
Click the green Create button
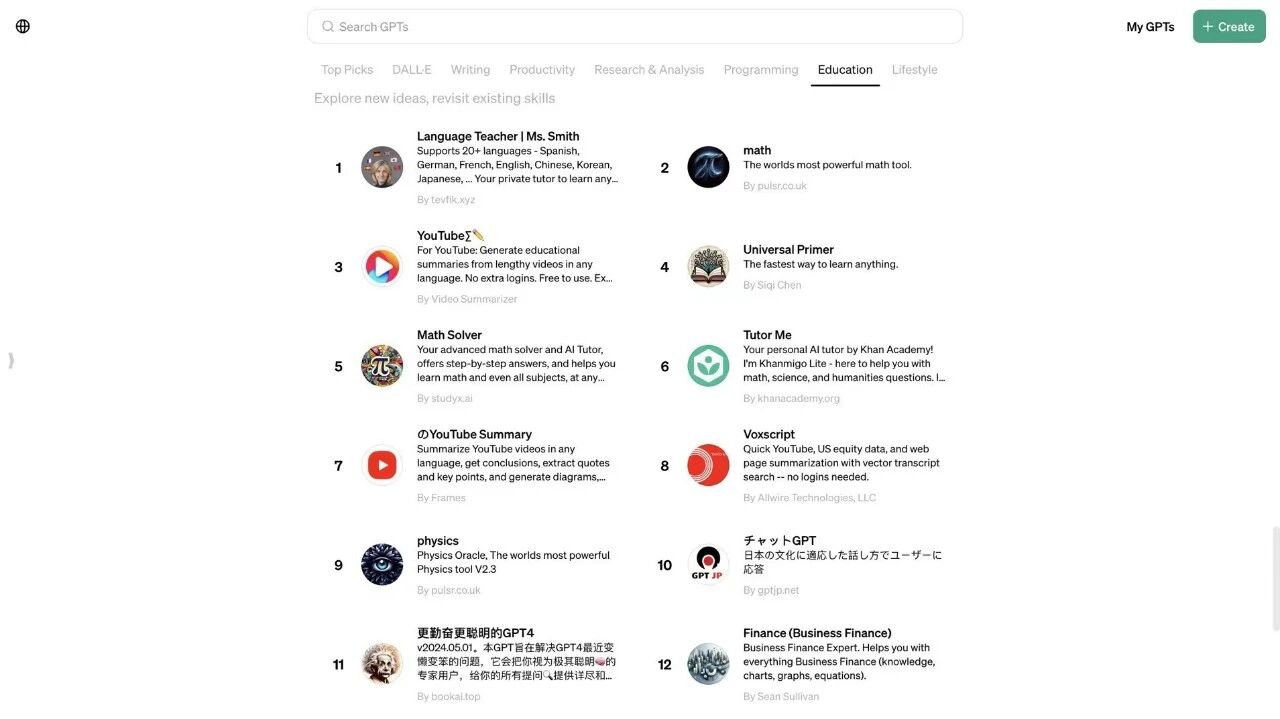[x=1229, y=26]
